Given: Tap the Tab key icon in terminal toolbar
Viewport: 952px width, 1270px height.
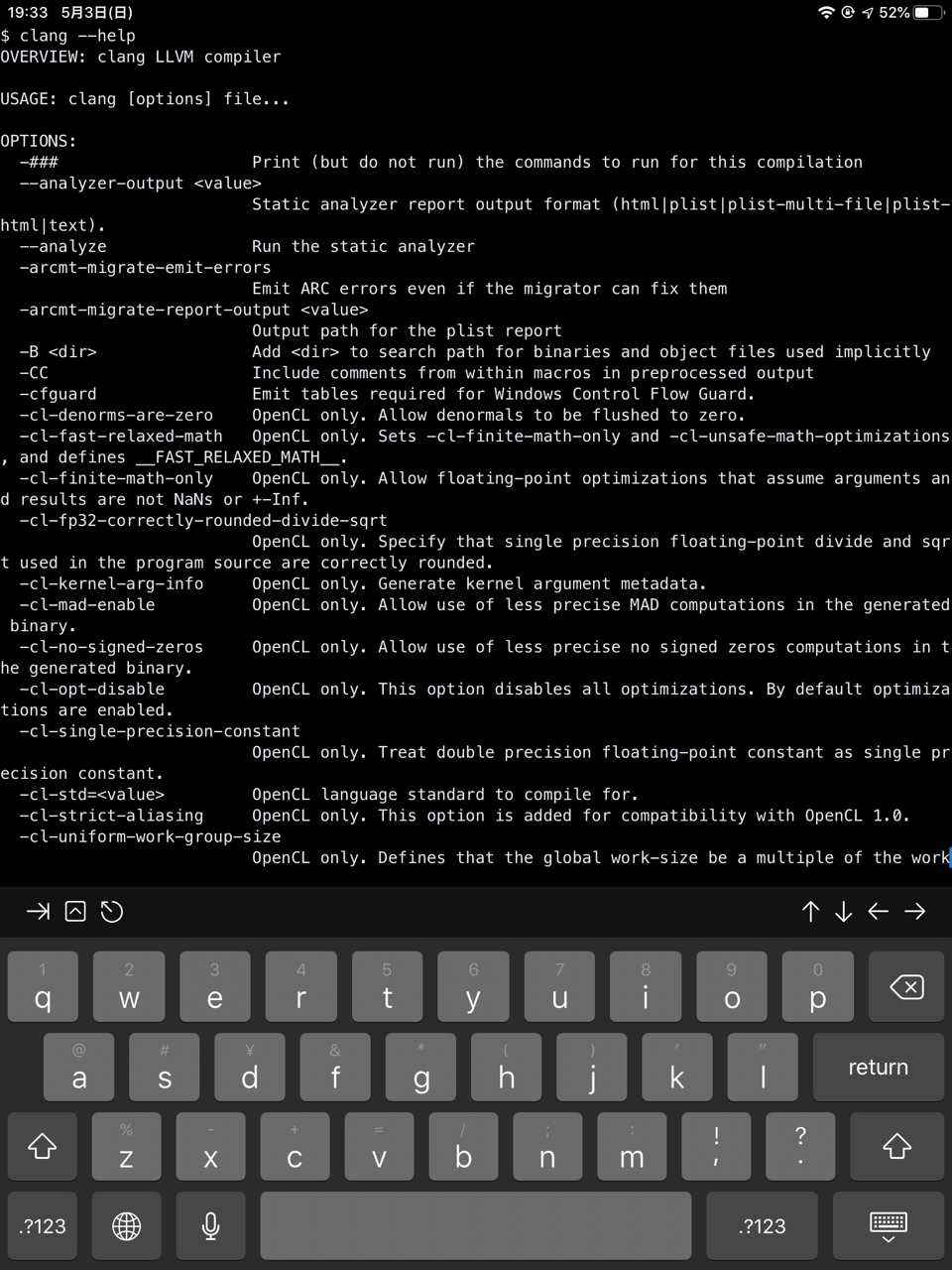Looking at the screenshot, I should (38, 911).
